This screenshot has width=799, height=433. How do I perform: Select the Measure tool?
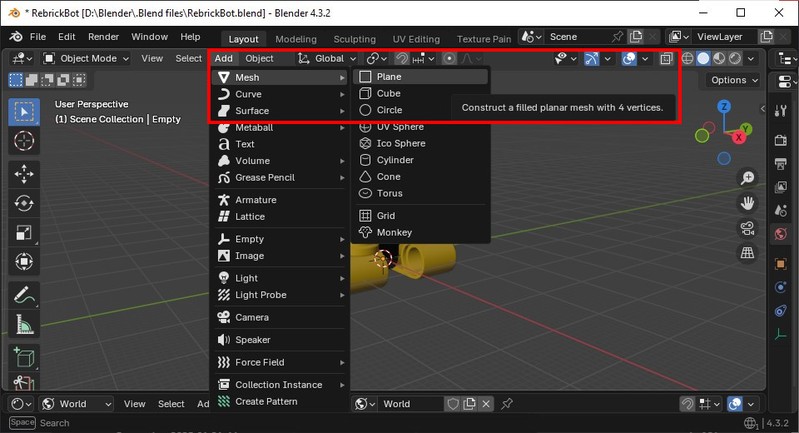[24, 325]
